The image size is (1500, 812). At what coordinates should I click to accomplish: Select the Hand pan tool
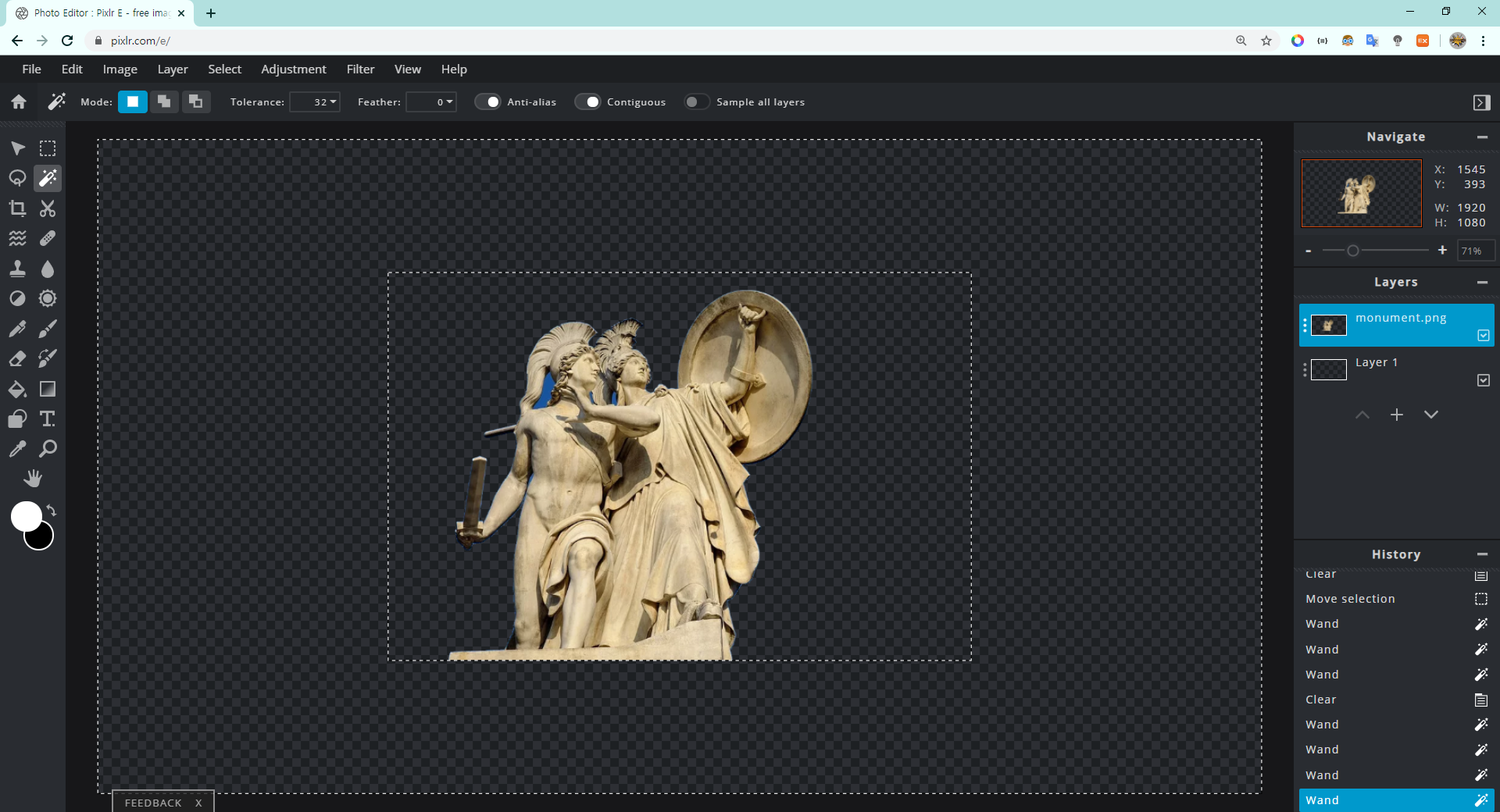(x=33, y=478)
